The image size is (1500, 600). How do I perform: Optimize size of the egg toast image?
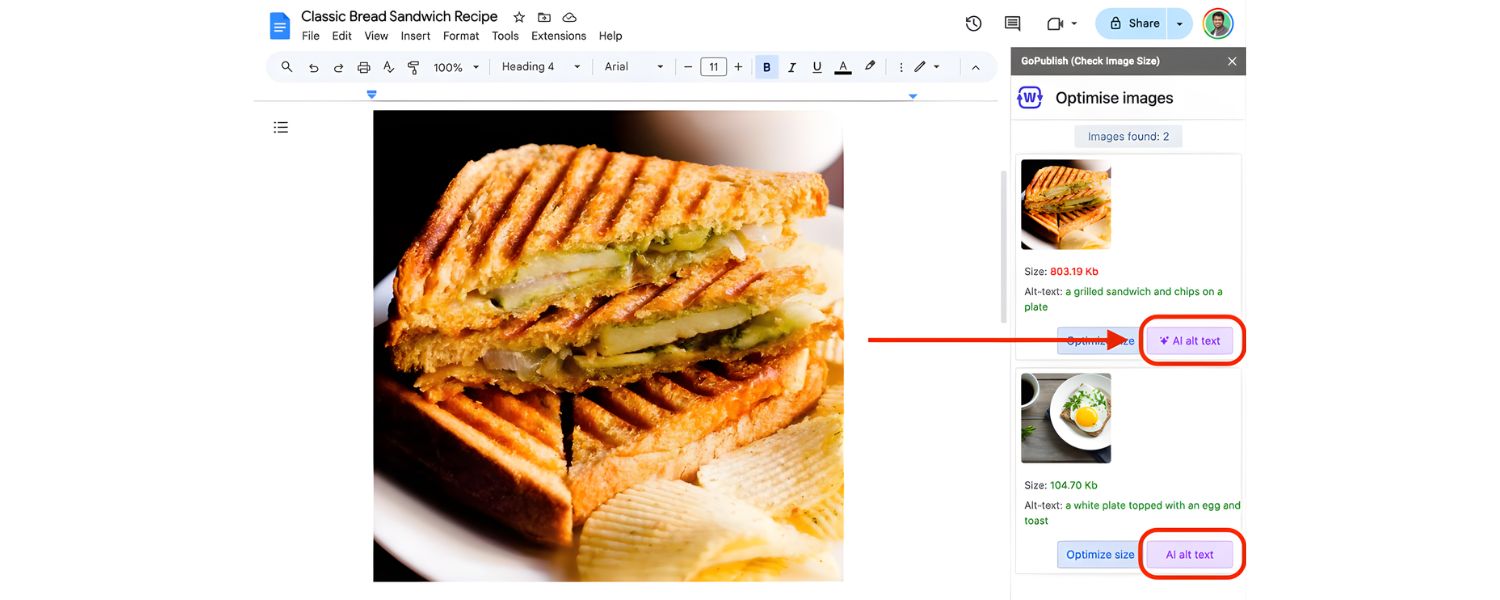1098,554
